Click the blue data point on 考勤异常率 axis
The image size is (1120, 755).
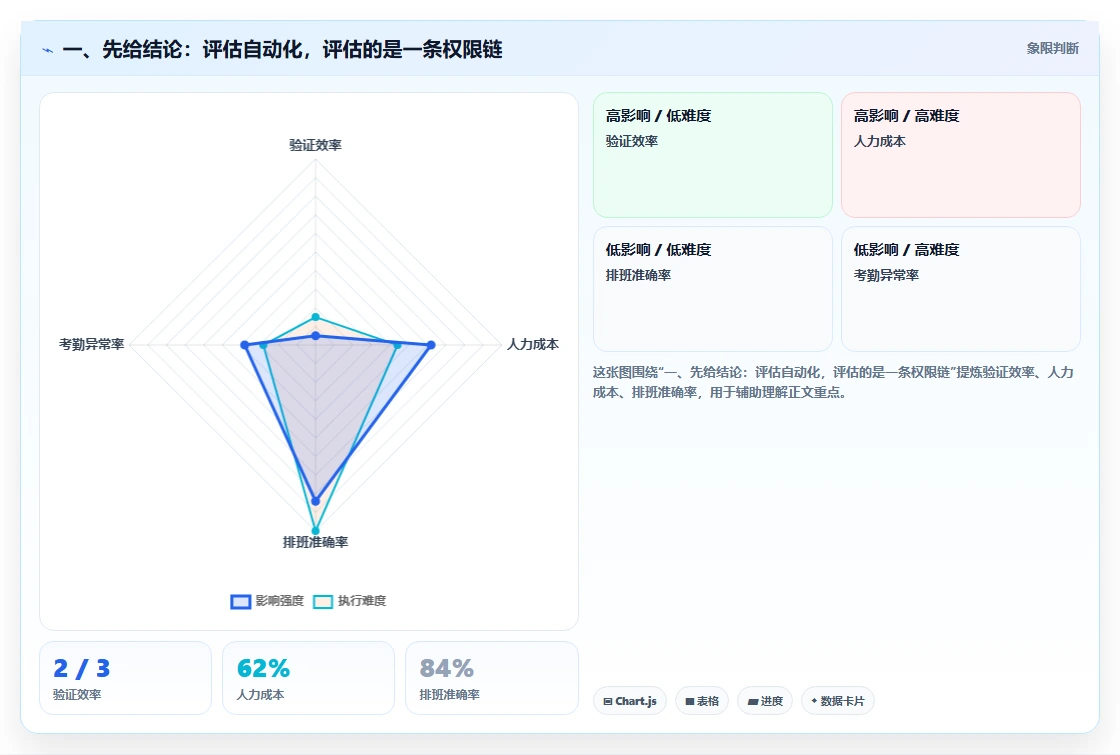(x=245, y=345)
